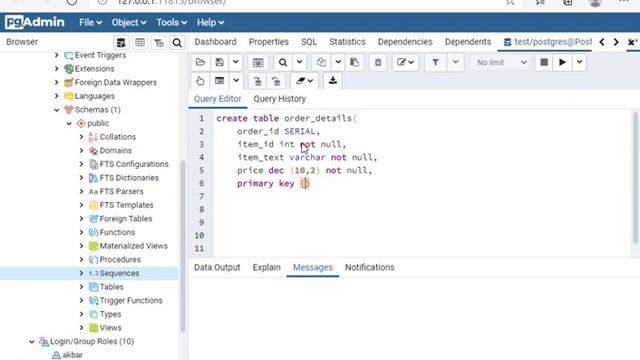The height and width of the screenshot is (360, 640).
Task: Switch to the Dependents tab
Action: pos(468,42)
